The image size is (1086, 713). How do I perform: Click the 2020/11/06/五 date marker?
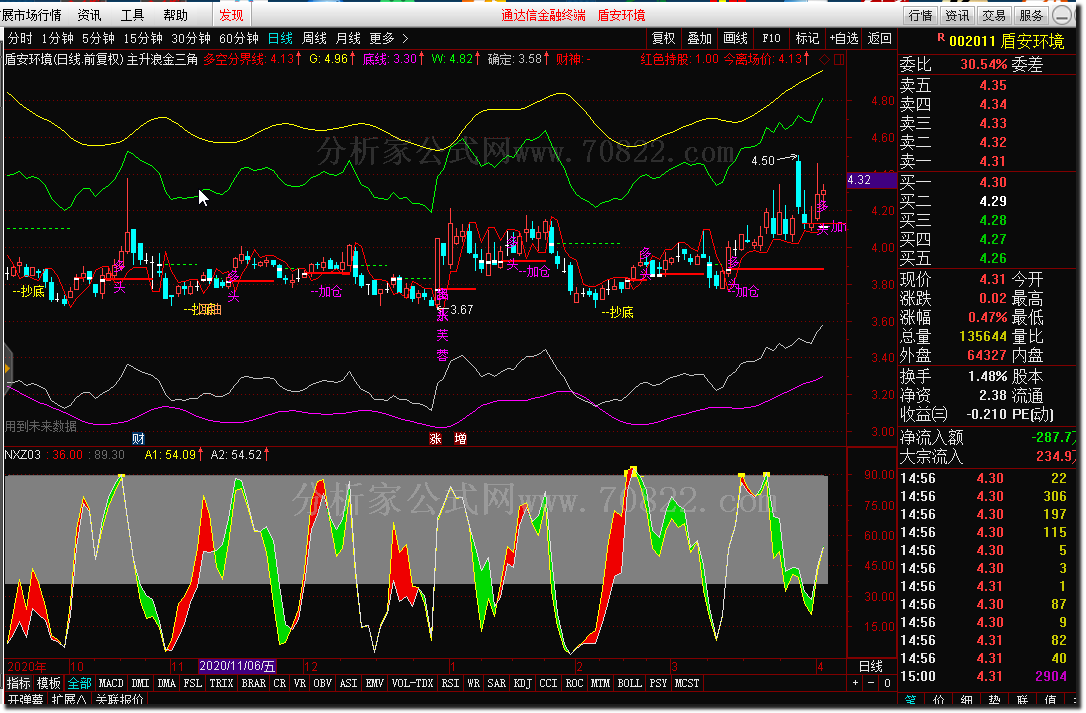click(x=238, y=666)
